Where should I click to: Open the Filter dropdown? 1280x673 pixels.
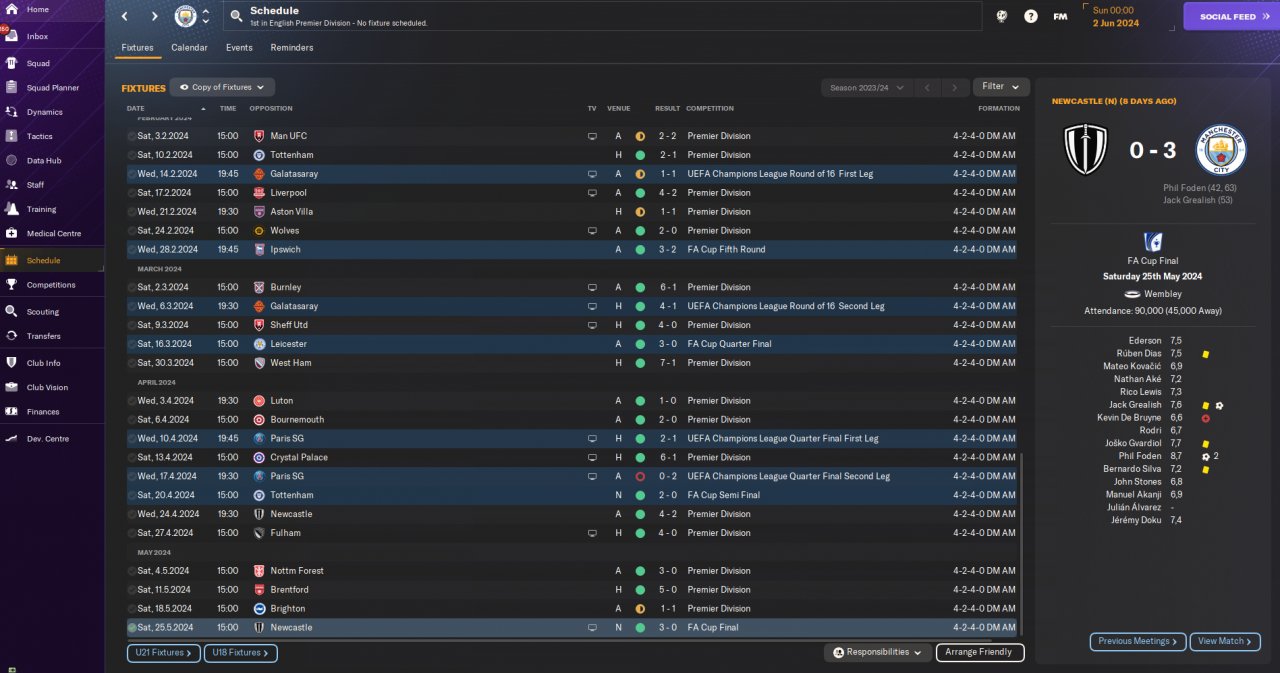click(1001, 87)
